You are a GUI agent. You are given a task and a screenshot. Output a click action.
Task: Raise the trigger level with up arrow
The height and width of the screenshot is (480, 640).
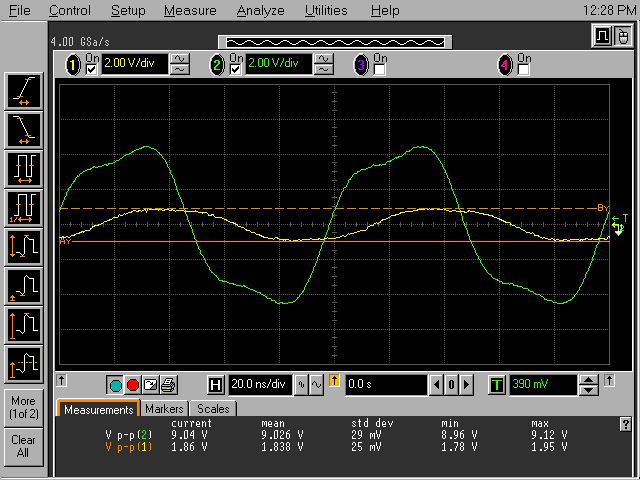589,380
